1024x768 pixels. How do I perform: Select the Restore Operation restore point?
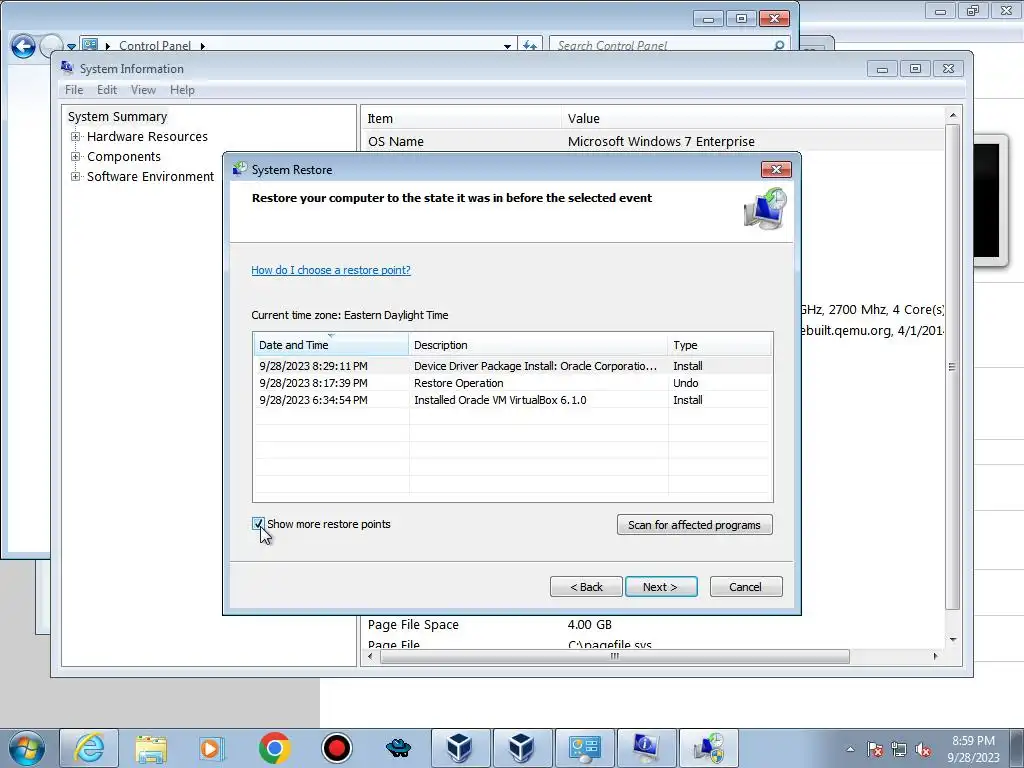pyautogui.click(x=512, y=383)
